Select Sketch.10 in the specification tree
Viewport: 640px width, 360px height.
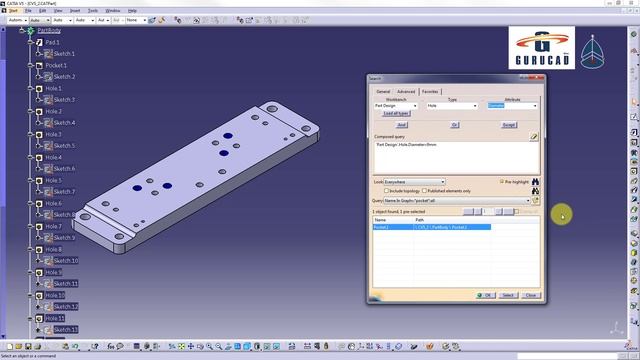66,261
